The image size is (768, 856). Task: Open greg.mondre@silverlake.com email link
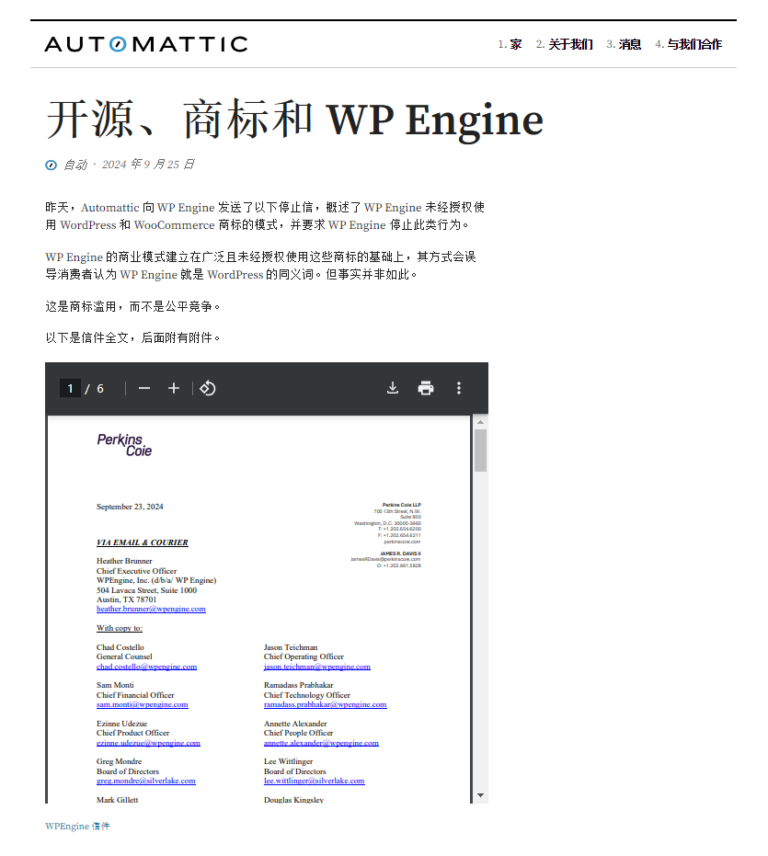point(146,781)
